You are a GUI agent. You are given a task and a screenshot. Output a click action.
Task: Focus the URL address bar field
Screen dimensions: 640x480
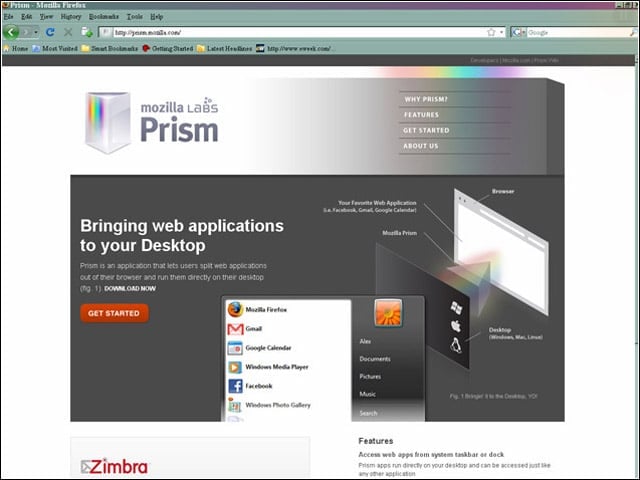(298, 32)
